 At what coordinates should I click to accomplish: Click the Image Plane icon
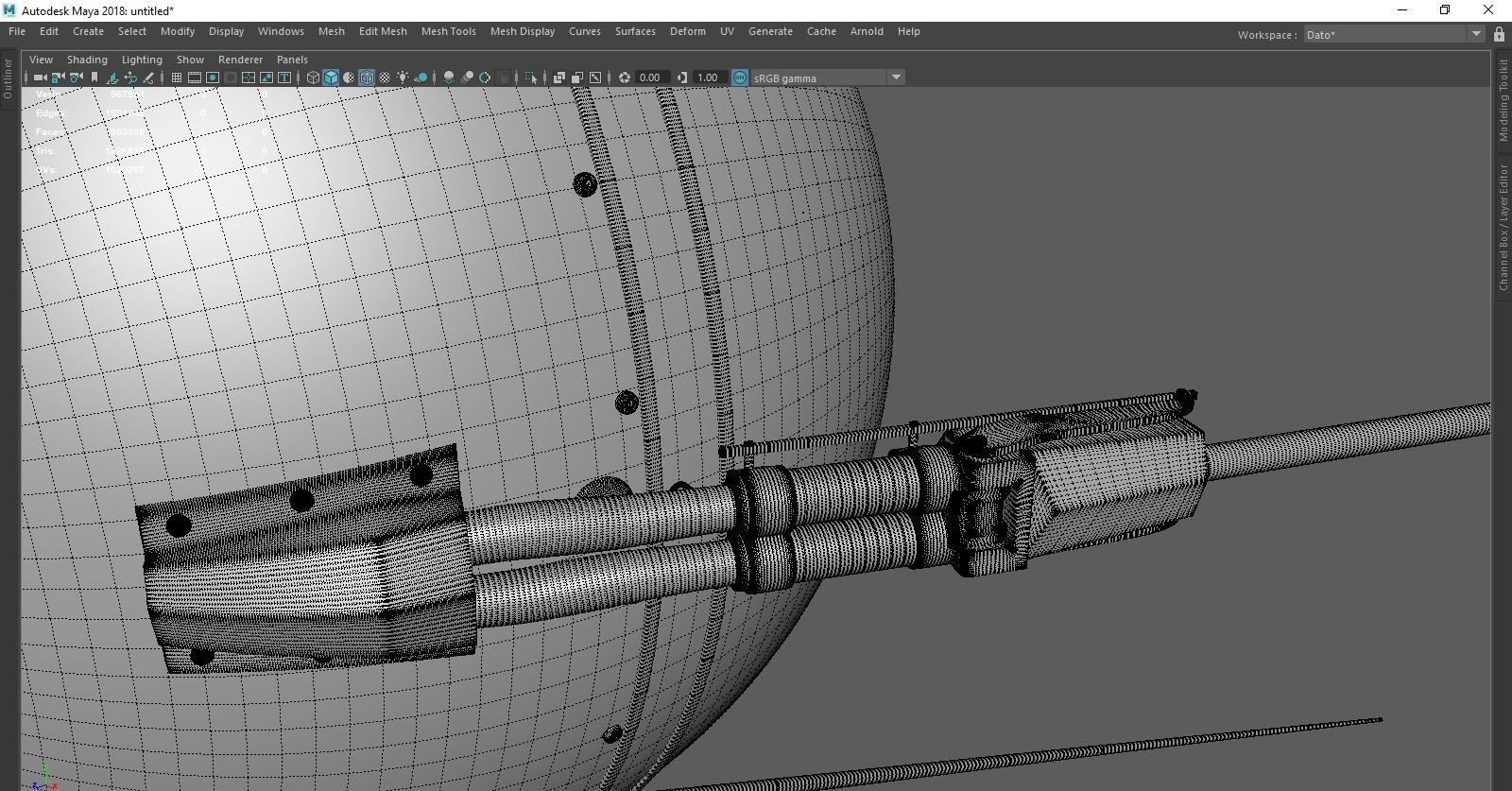tap(112, 77)
